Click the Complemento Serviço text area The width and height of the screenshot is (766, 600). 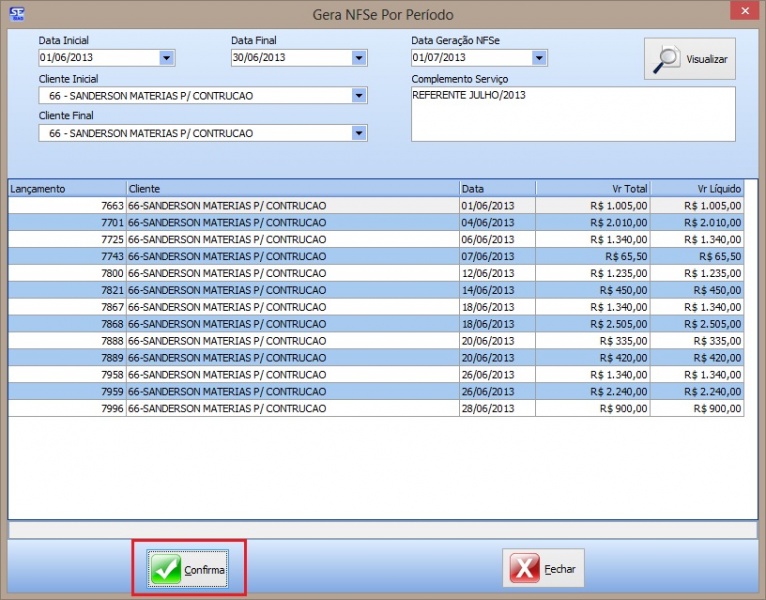[x=572, y=113]
